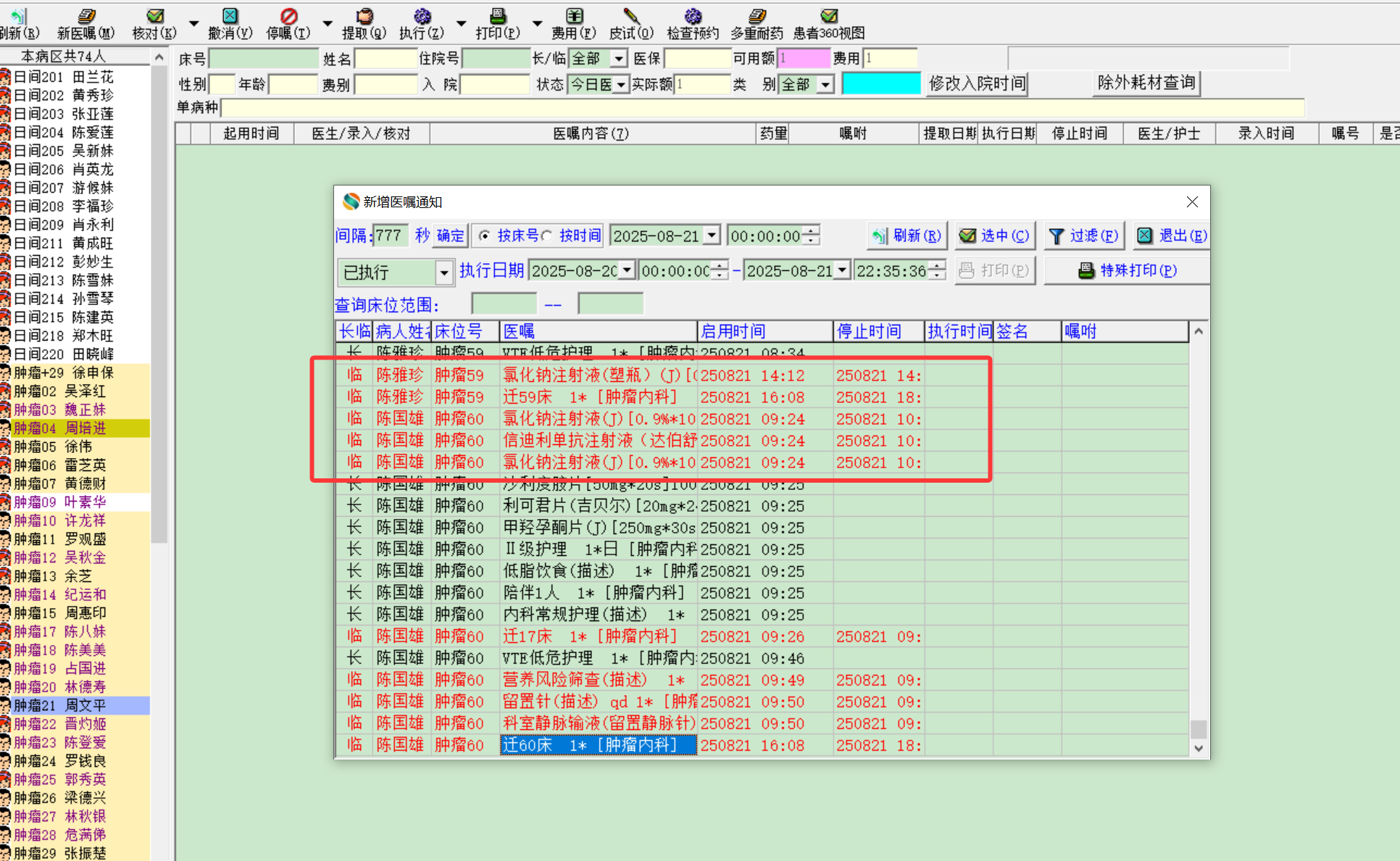
Task: Increase the 执行日期 end time stepper
Action: click(938, 266)
